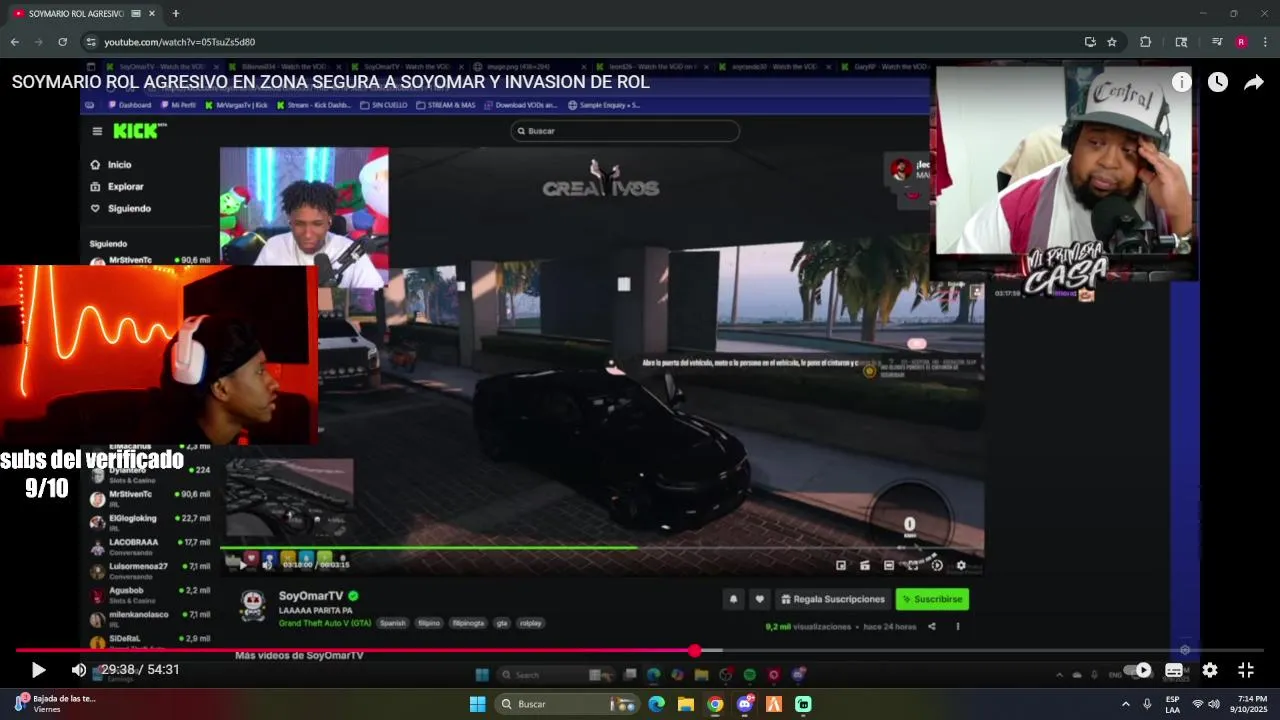Viewport: 1280px width, 720px height.
Task: Reload the YouTube page
Action: (63, 42)
